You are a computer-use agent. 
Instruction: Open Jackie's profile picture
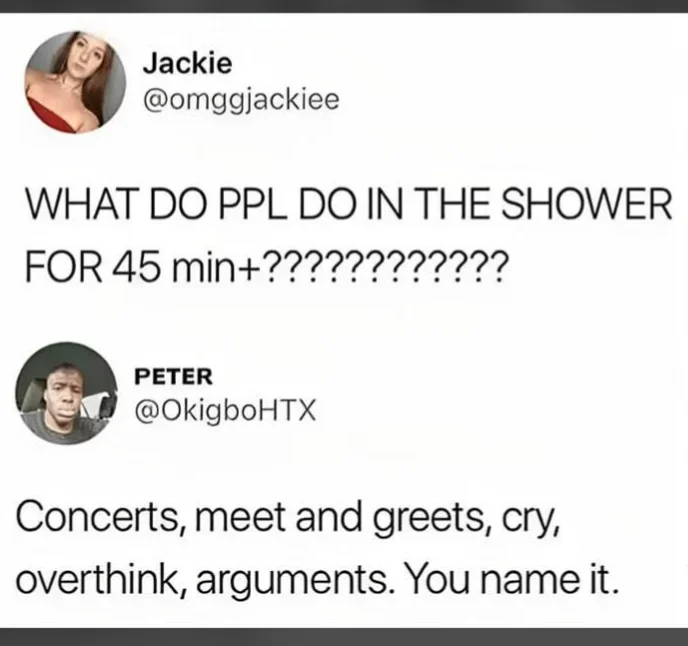click(x=75, y=82)
